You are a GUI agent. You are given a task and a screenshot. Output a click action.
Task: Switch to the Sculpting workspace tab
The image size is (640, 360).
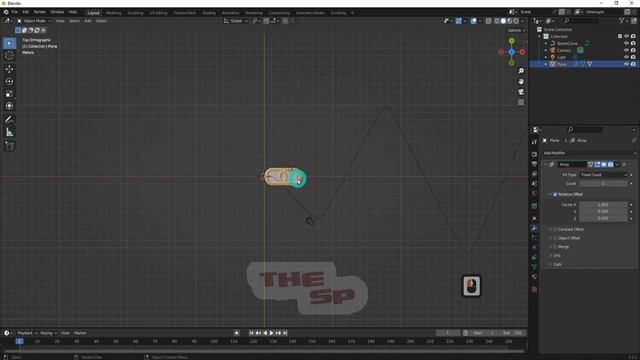coord(136,13)
